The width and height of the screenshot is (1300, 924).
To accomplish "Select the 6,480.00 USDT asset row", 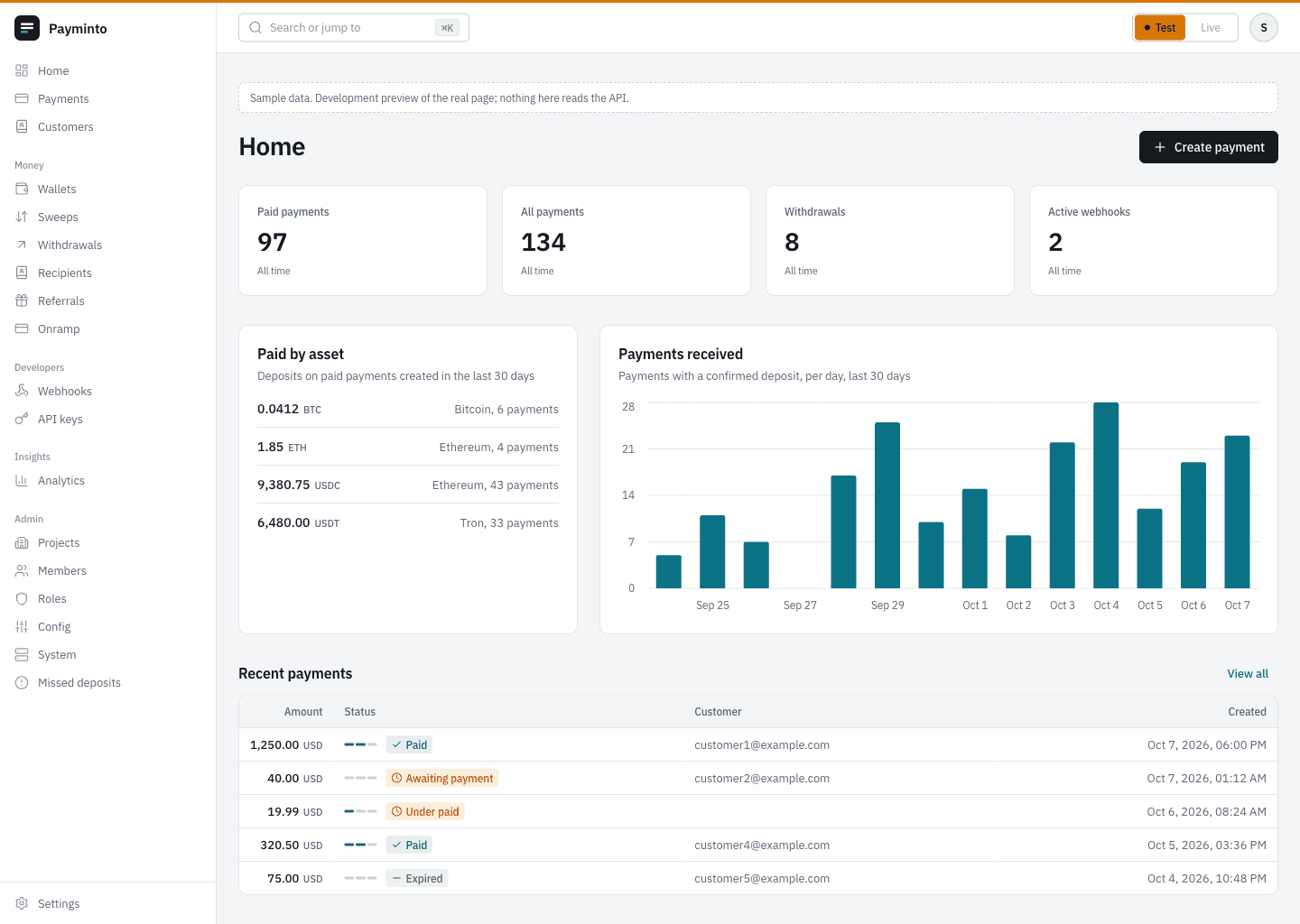I will 408,522.
